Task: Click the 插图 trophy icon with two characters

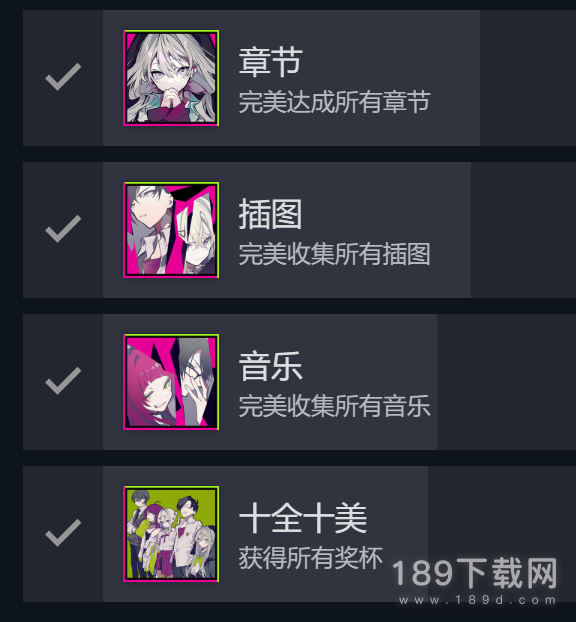Action: (x=171, y=230)
